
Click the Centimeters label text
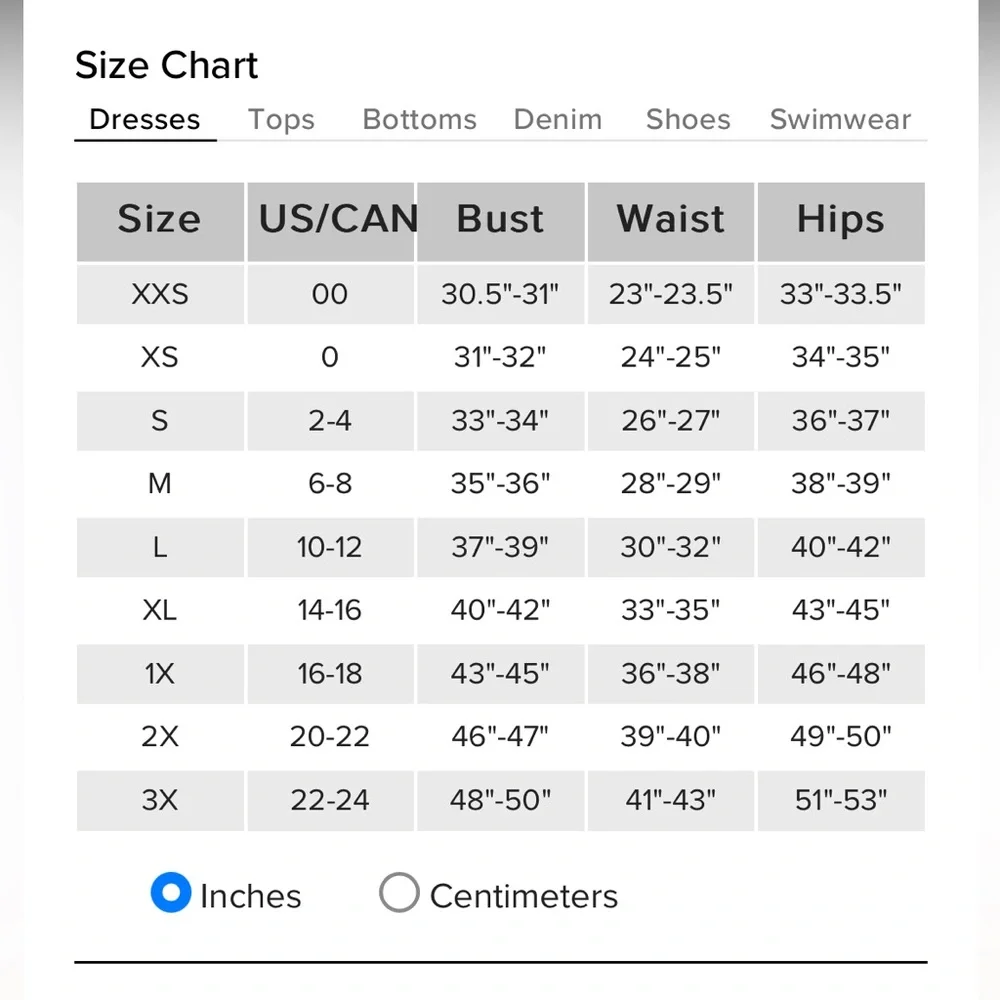(x=524, y=896)
